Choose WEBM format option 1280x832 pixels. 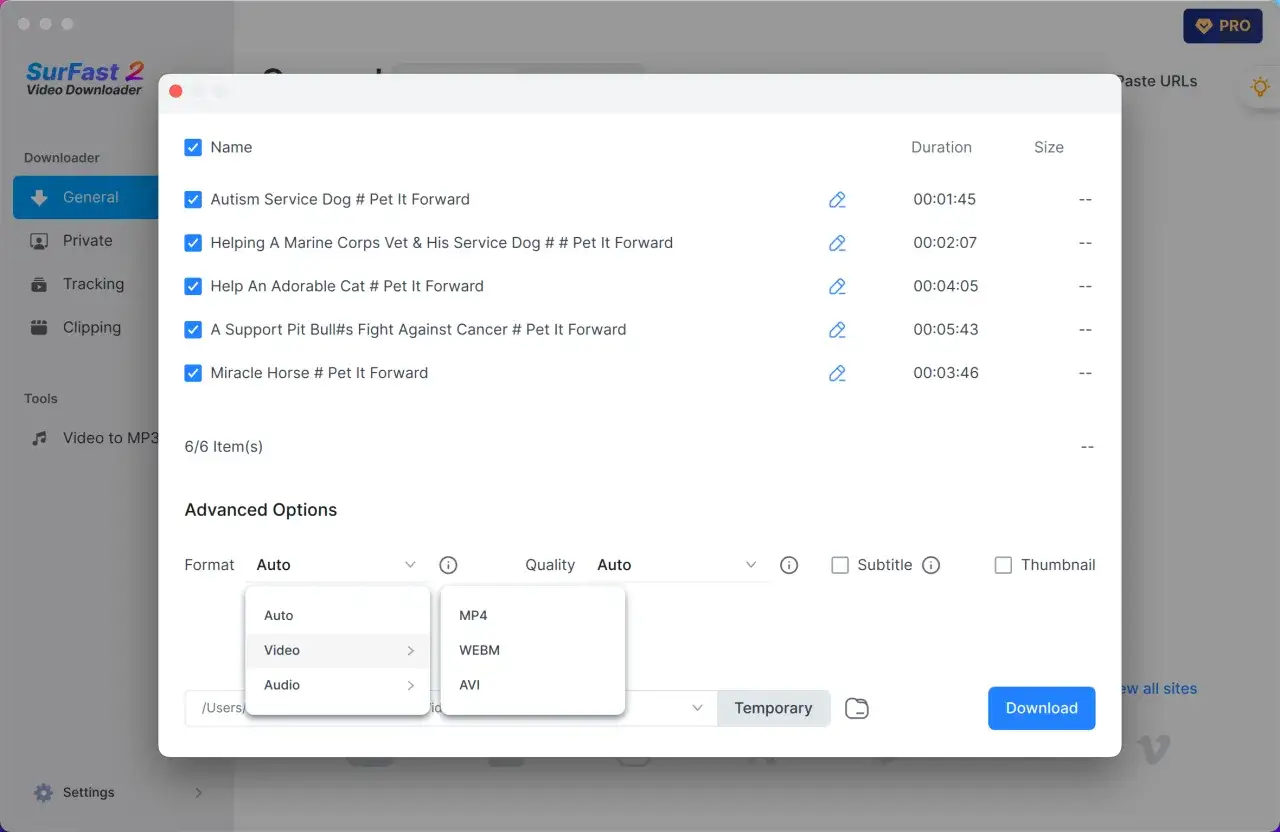[x=479, y=650]
